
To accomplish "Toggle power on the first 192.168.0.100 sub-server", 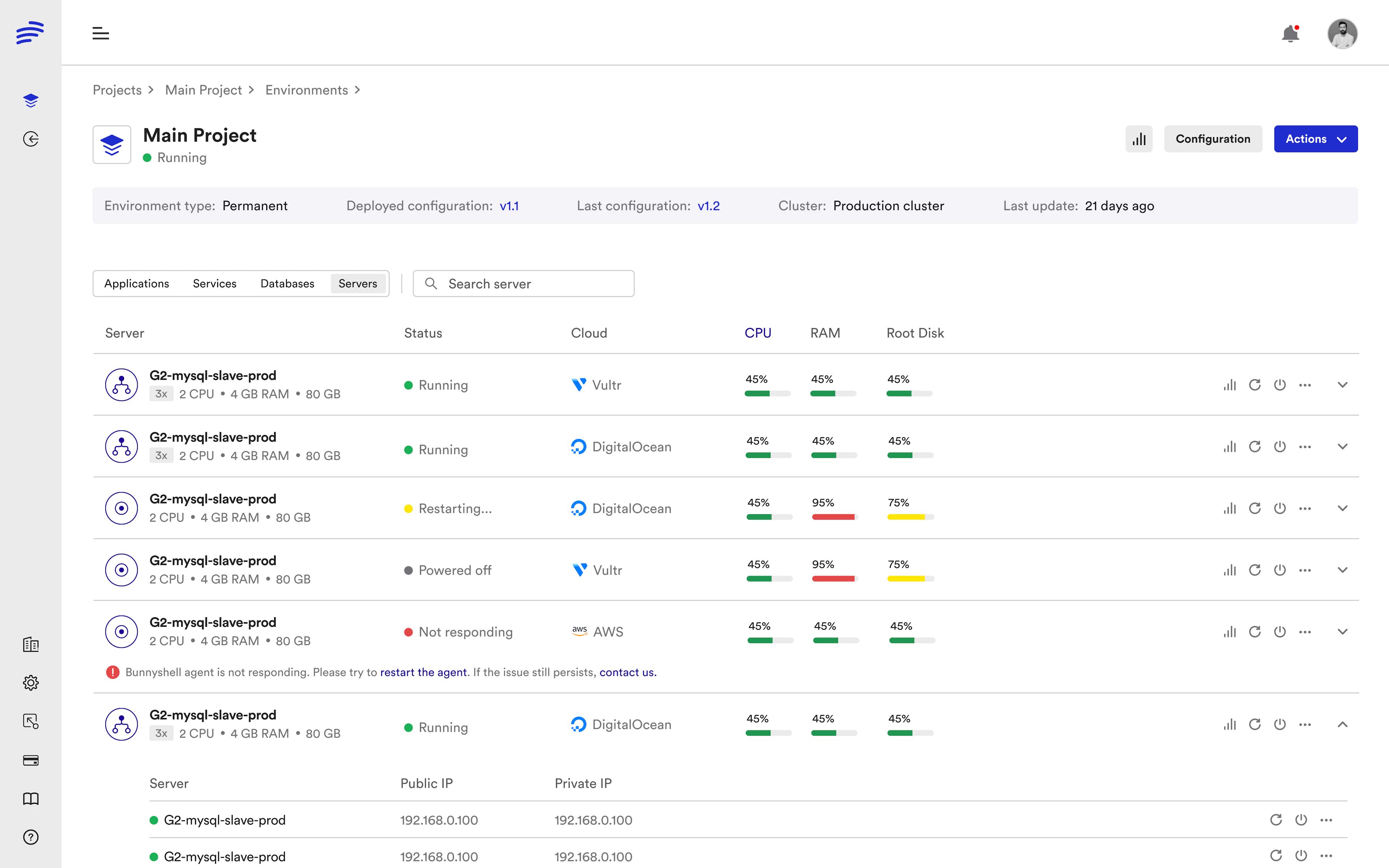I will point(1301,820).
